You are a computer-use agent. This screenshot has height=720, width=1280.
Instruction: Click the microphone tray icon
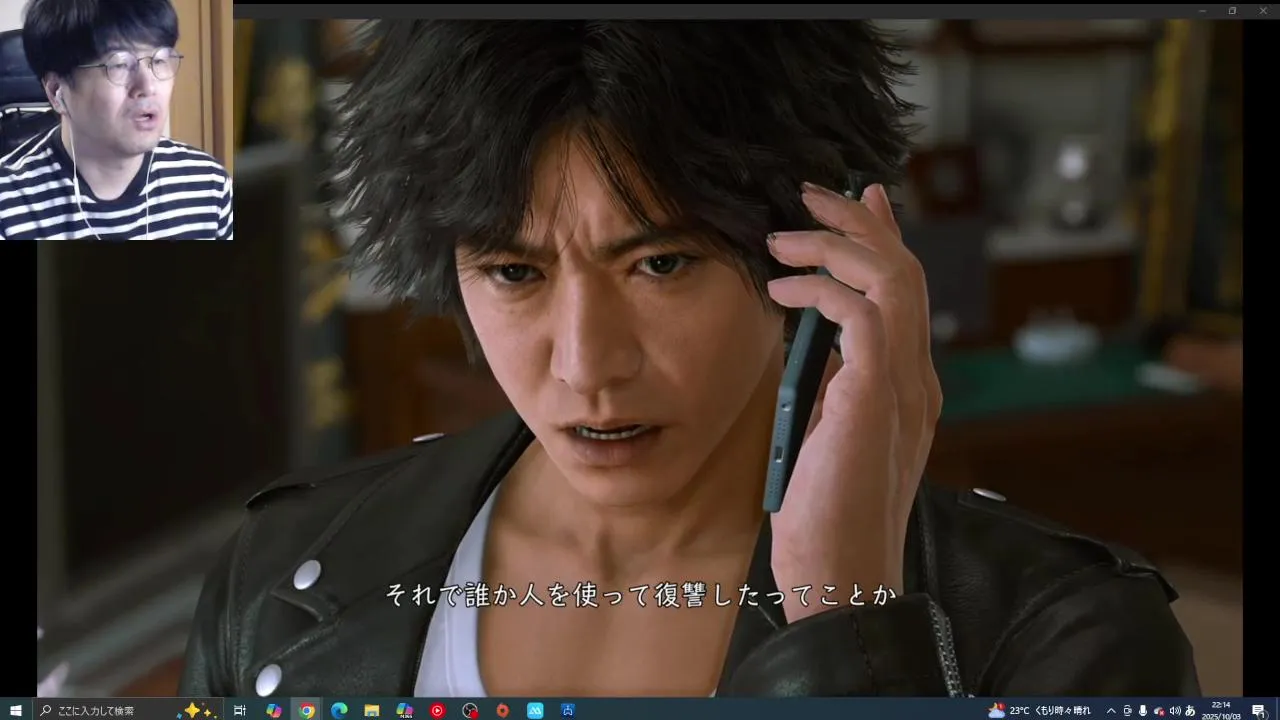[x=1143, y=710]
